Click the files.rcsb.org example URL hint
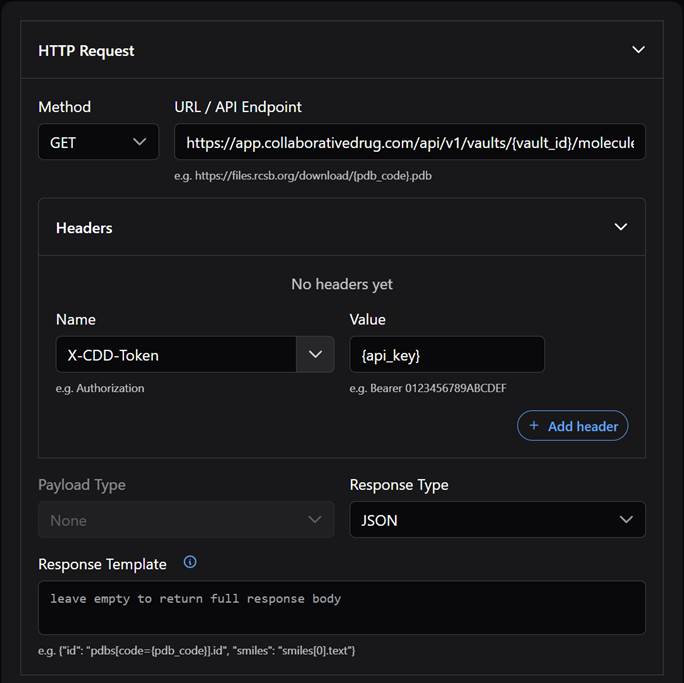 coord(303,176)
